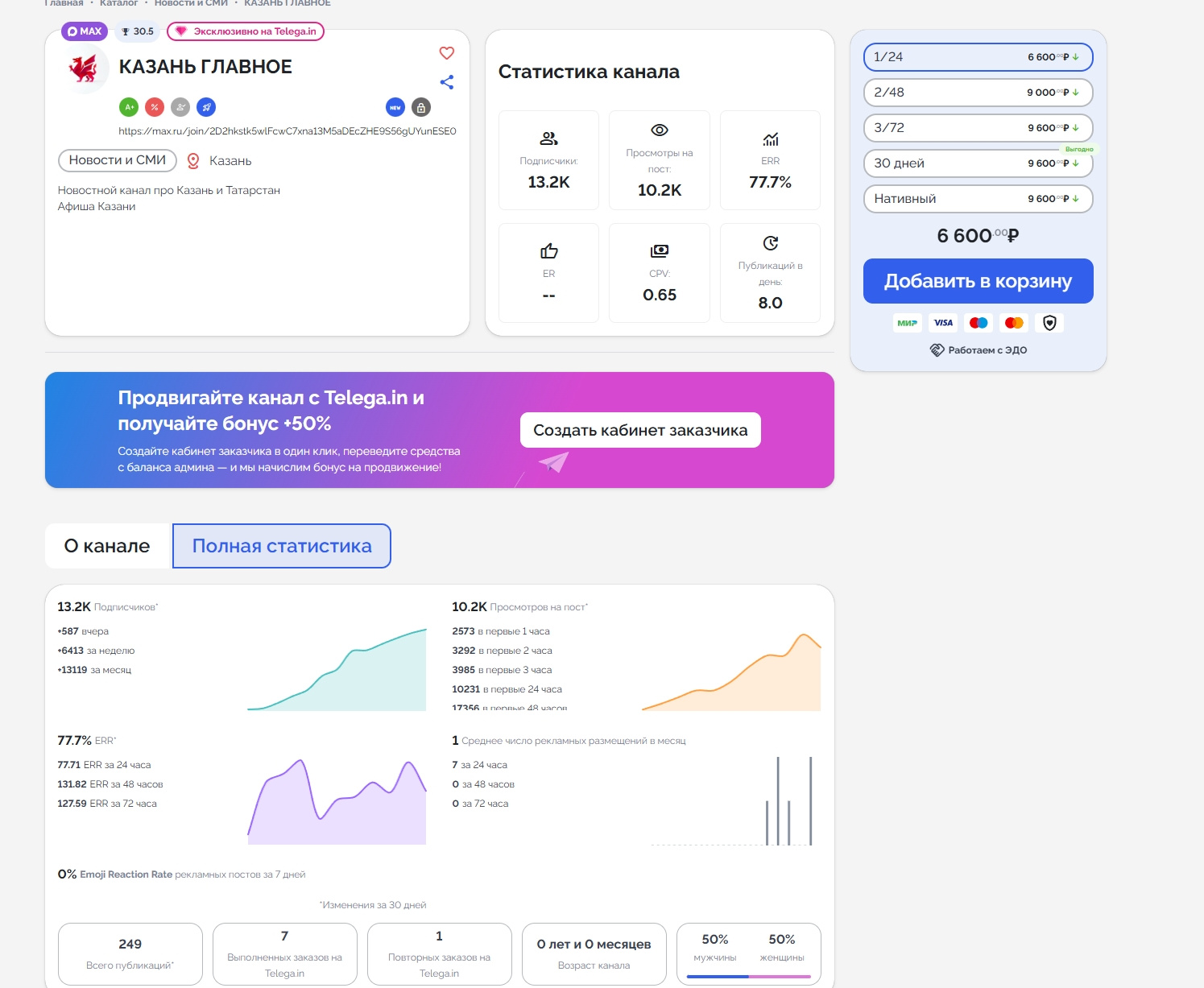Viewport: 1204px width, 988px height.
Task: Open the Полная статистика tab
Action: point(282,546)
